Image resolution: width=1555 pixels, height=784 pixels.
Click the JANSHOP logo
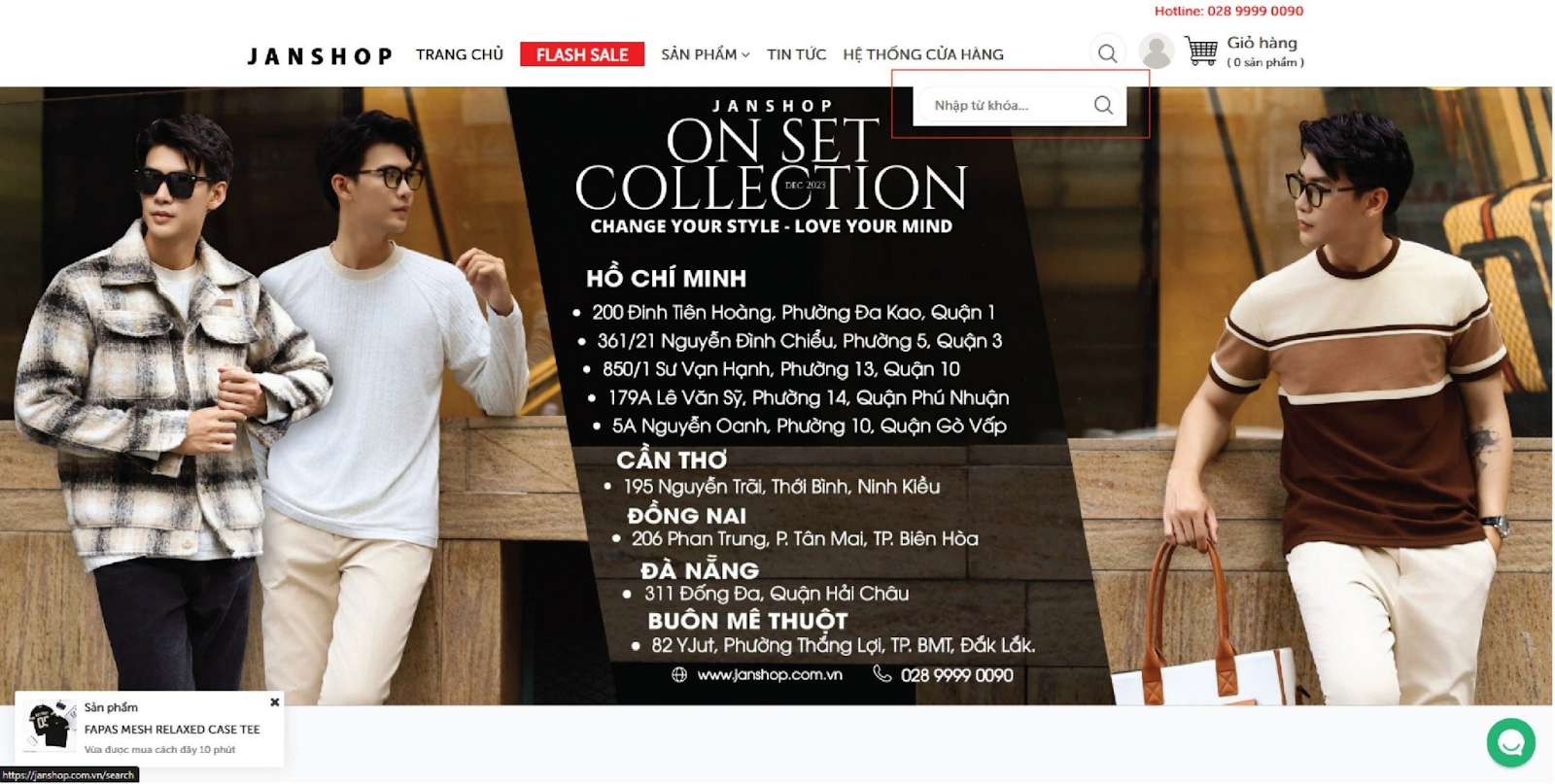320,56
